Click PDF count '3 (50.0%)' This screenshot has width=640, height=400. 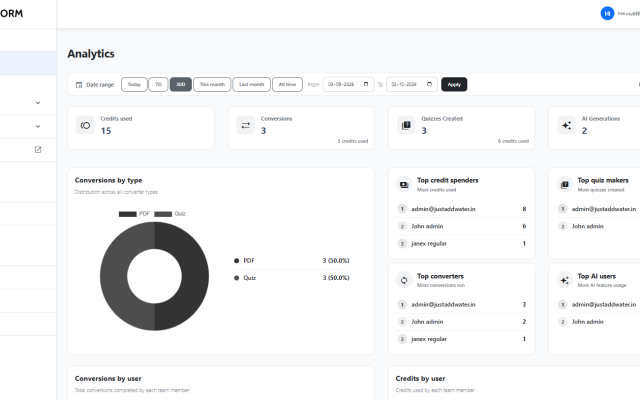(x=336, y=260)
